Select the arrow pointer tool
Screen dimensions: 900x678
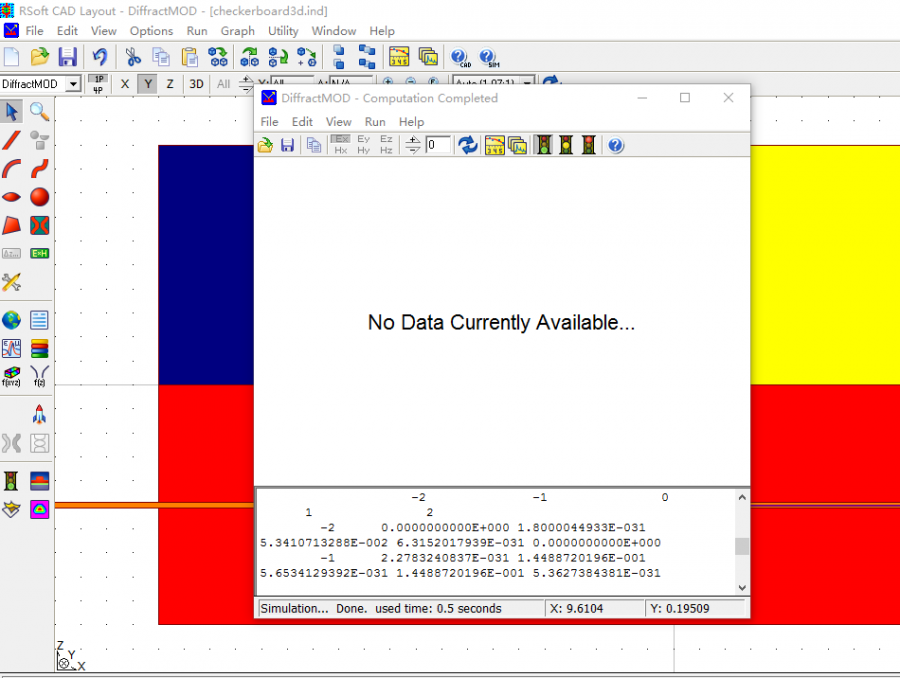11,111
